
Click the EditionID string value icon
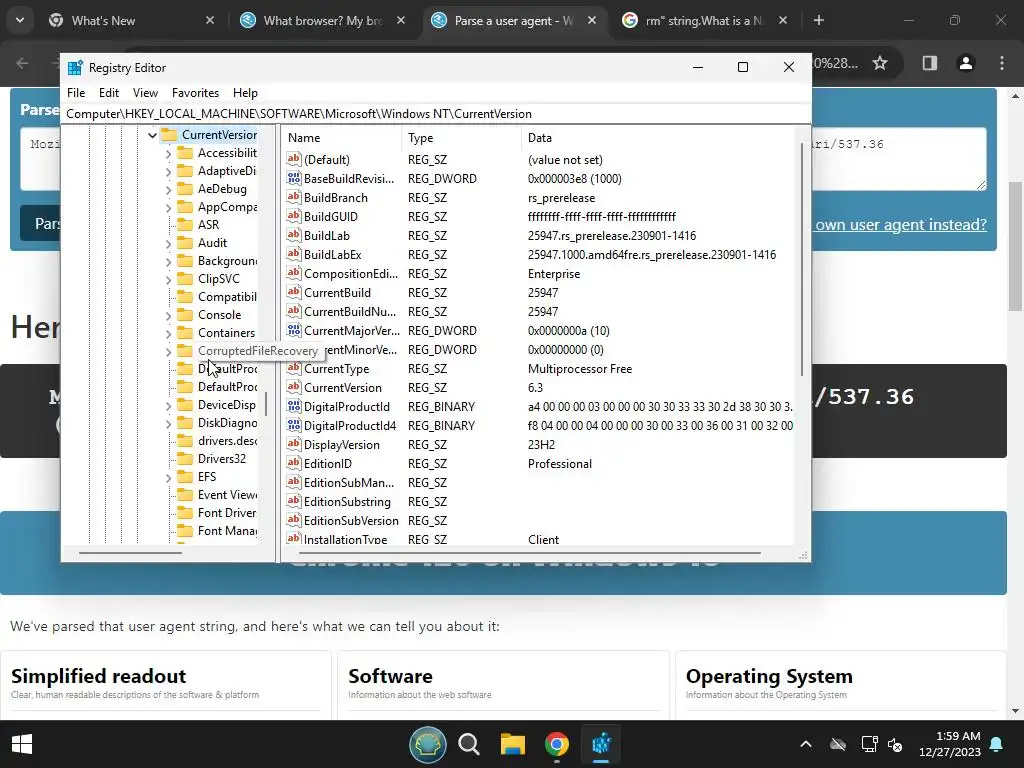tap(294, 463)
